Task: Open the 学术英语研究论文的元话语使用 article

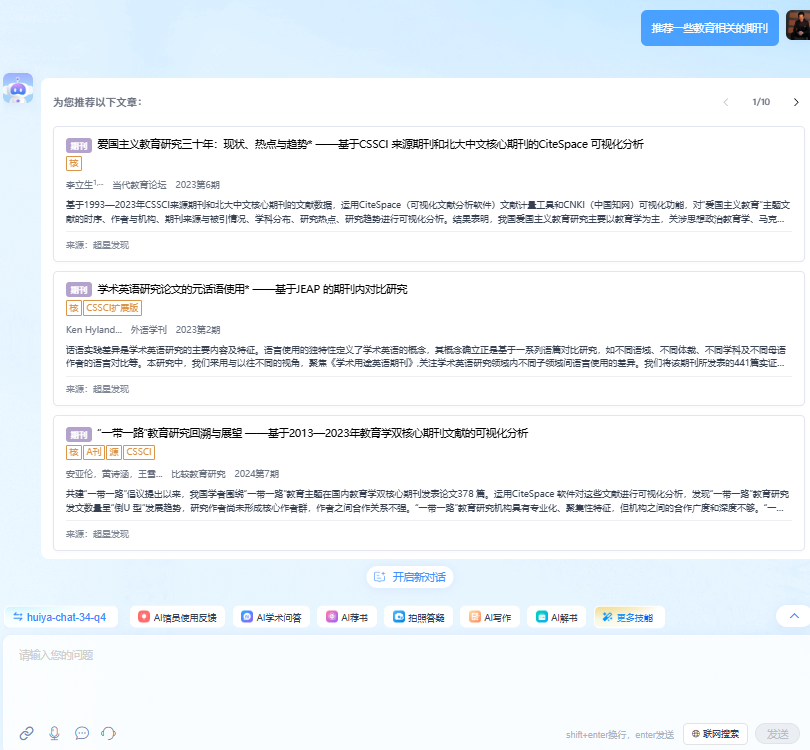Action: click(252, 289)
